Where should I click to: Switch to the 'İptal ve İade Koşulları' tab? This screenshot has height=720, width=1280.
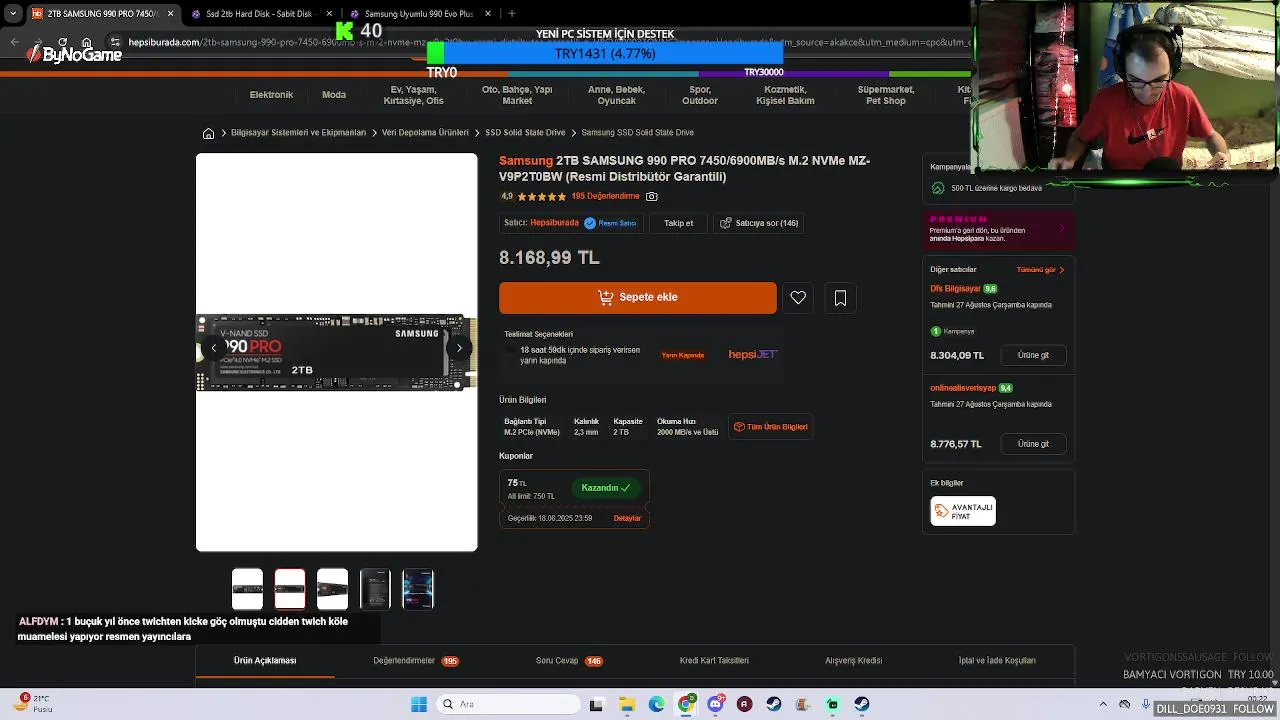point(997,661)
